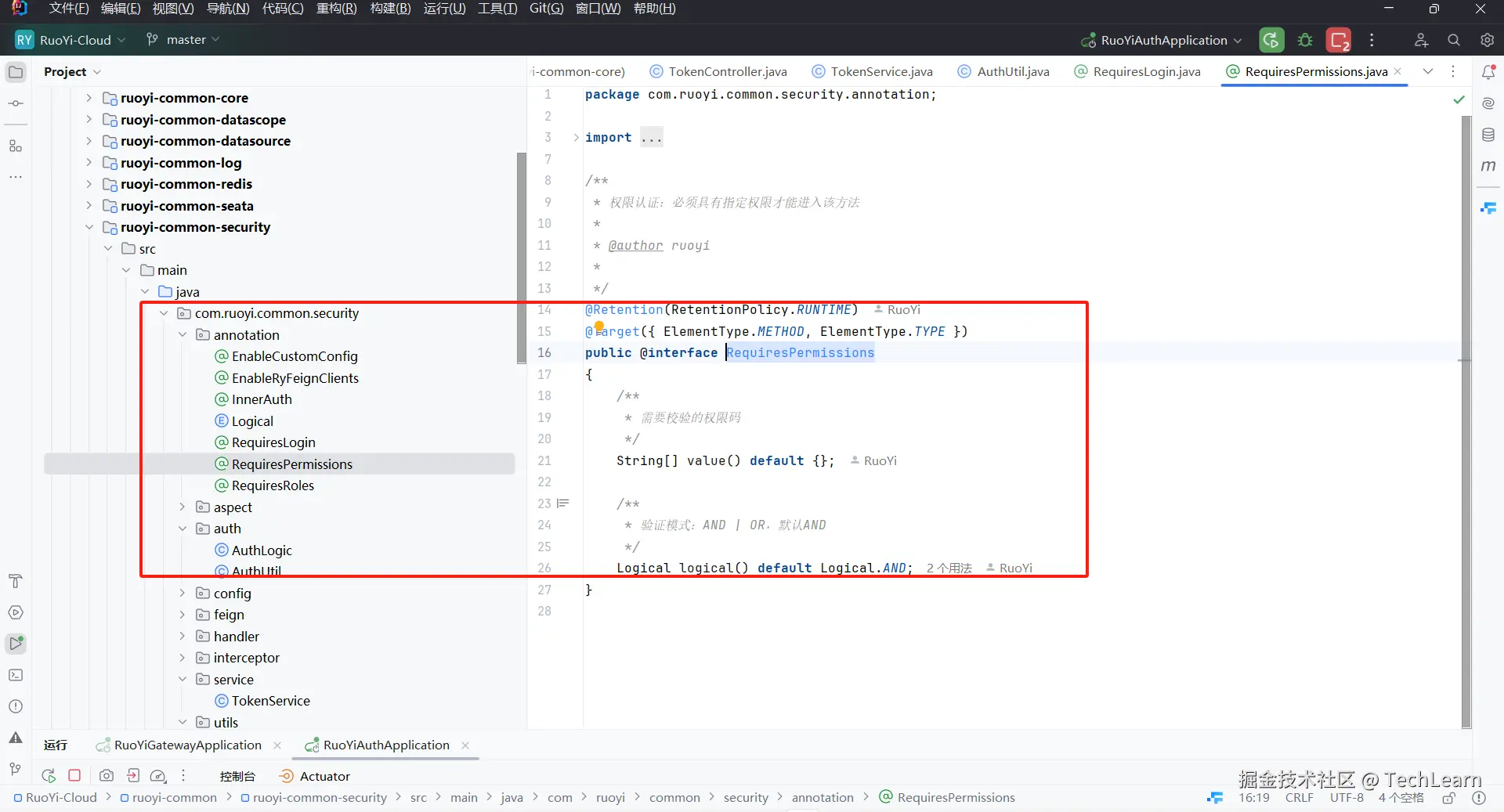Click the editor vertical scrollbar
Image resolution: width=1504 pixels, height=812 pixels.
1466,423
